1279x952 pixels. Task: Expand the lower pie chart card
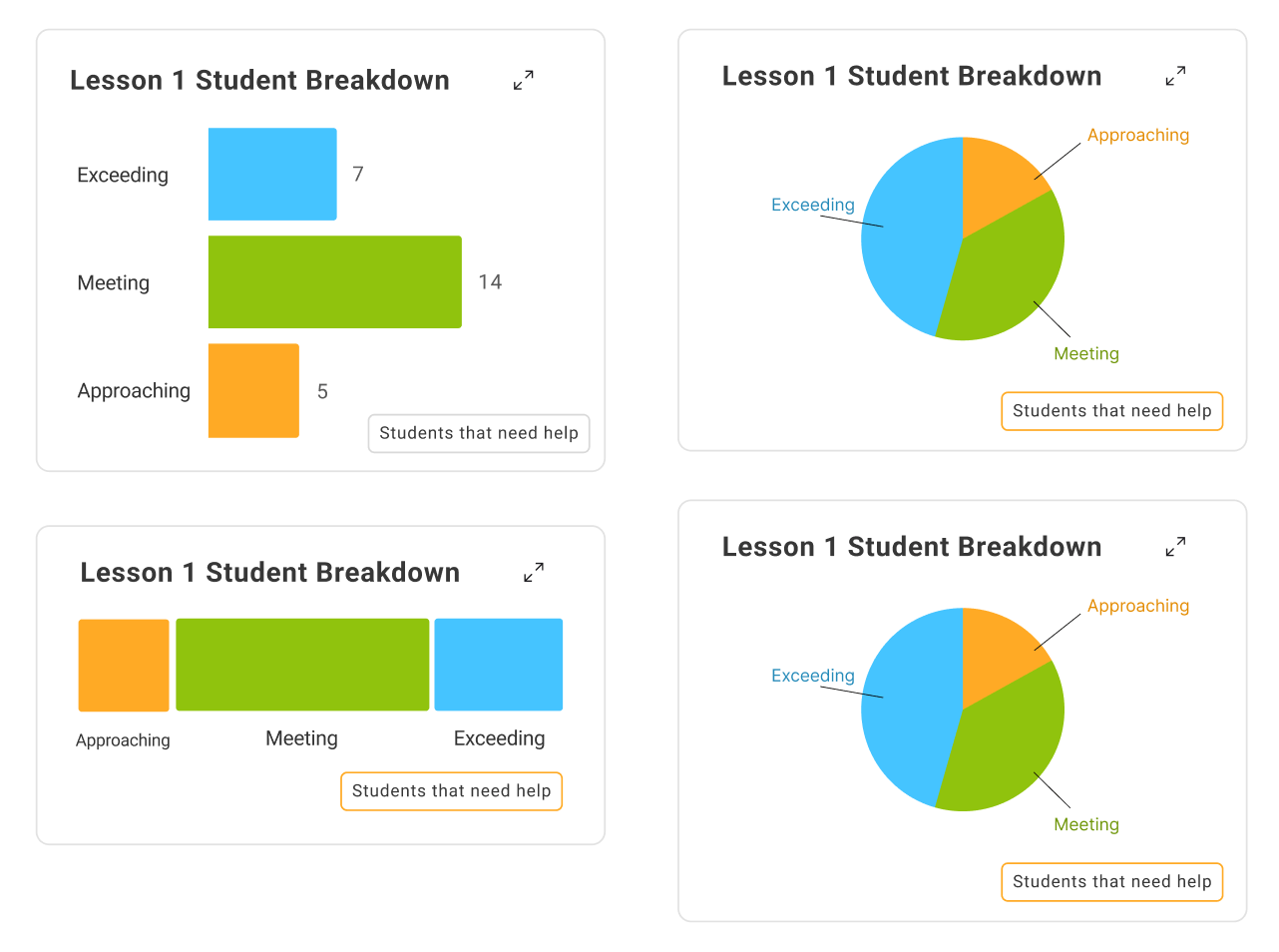pos(1175,547)
